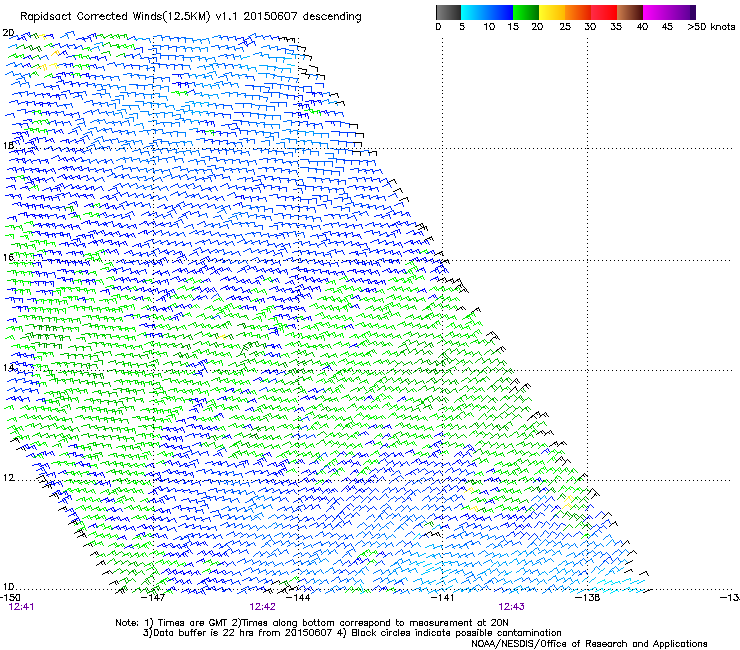
Task: Click the latitude label '20'
Action: point(8,33)
